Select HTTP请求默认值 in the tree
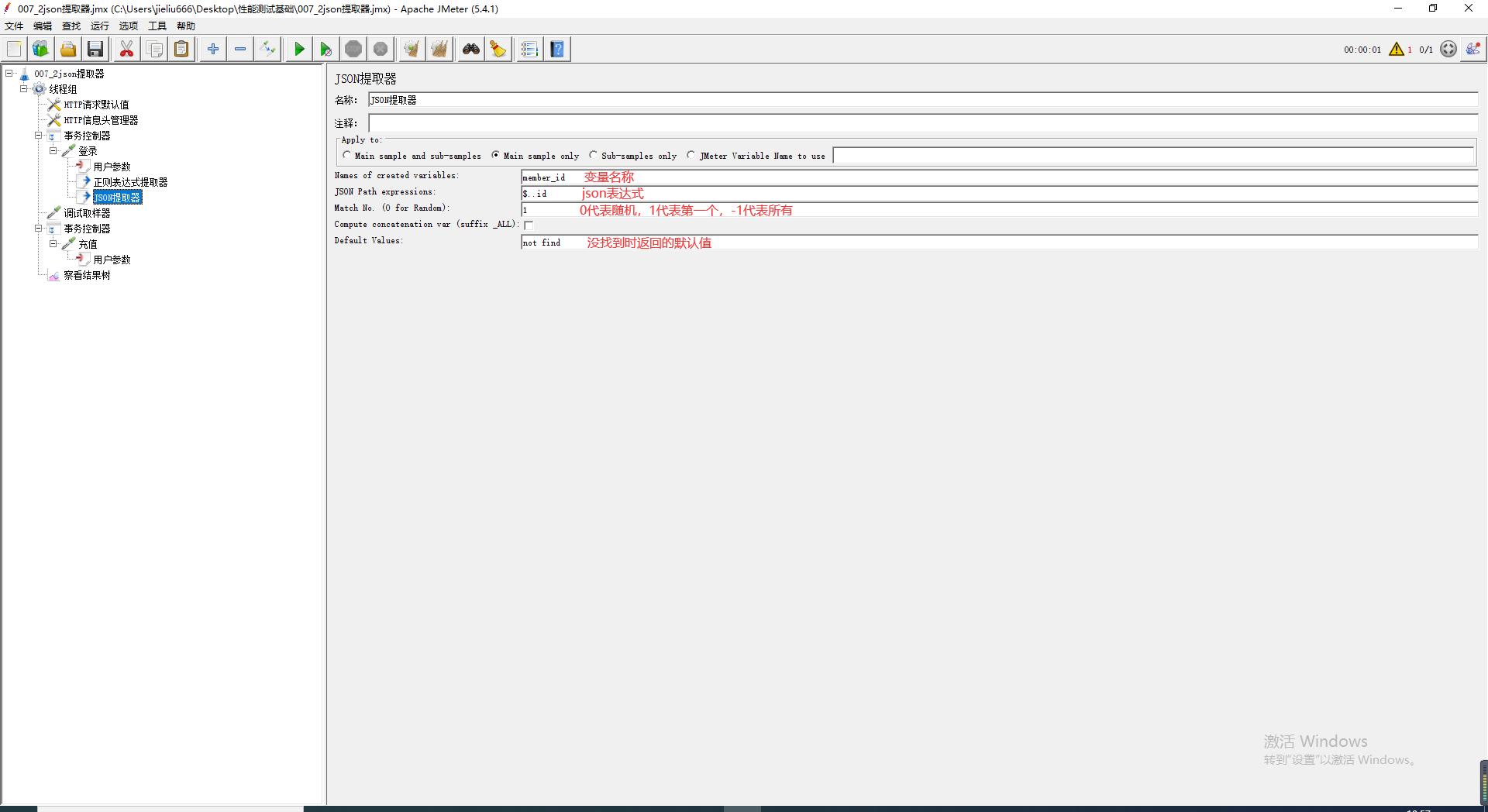 96,105
